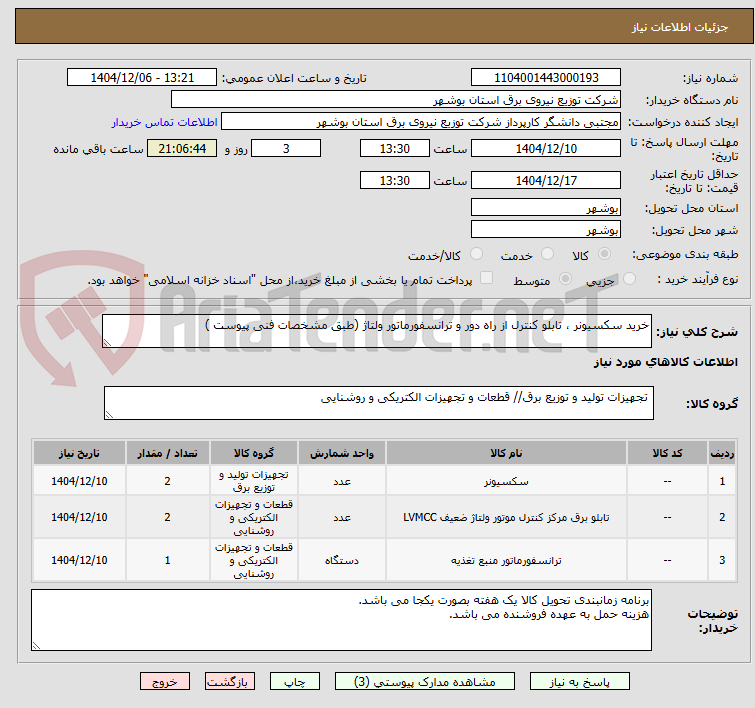
Task: Click the شرح کلی نیاز text area
Action: (x=377, y=331)
